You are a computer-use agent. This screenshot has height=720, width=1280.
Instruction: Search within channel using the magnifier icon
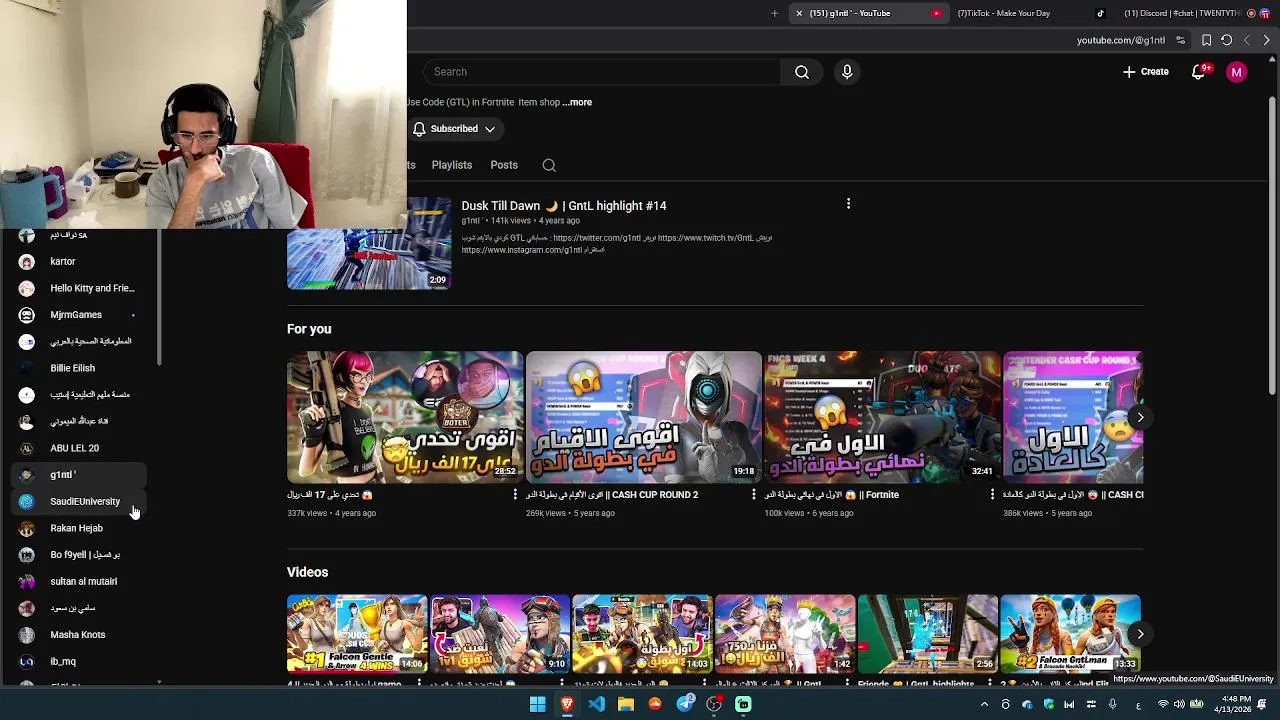tap(549, 165)
